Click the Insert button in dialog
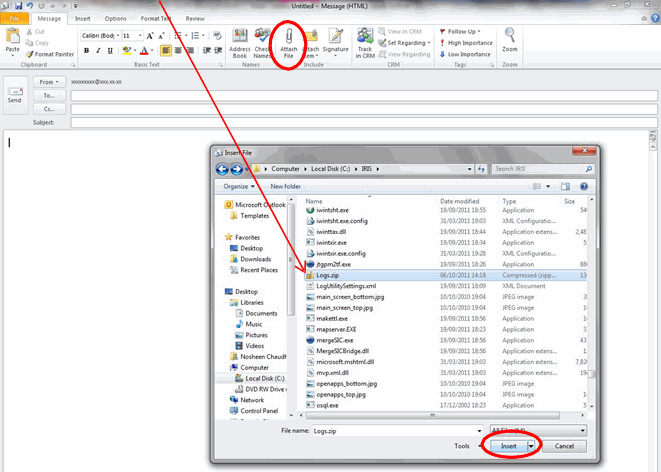Viewport: 661px width, 472px height. coord(509,446)
